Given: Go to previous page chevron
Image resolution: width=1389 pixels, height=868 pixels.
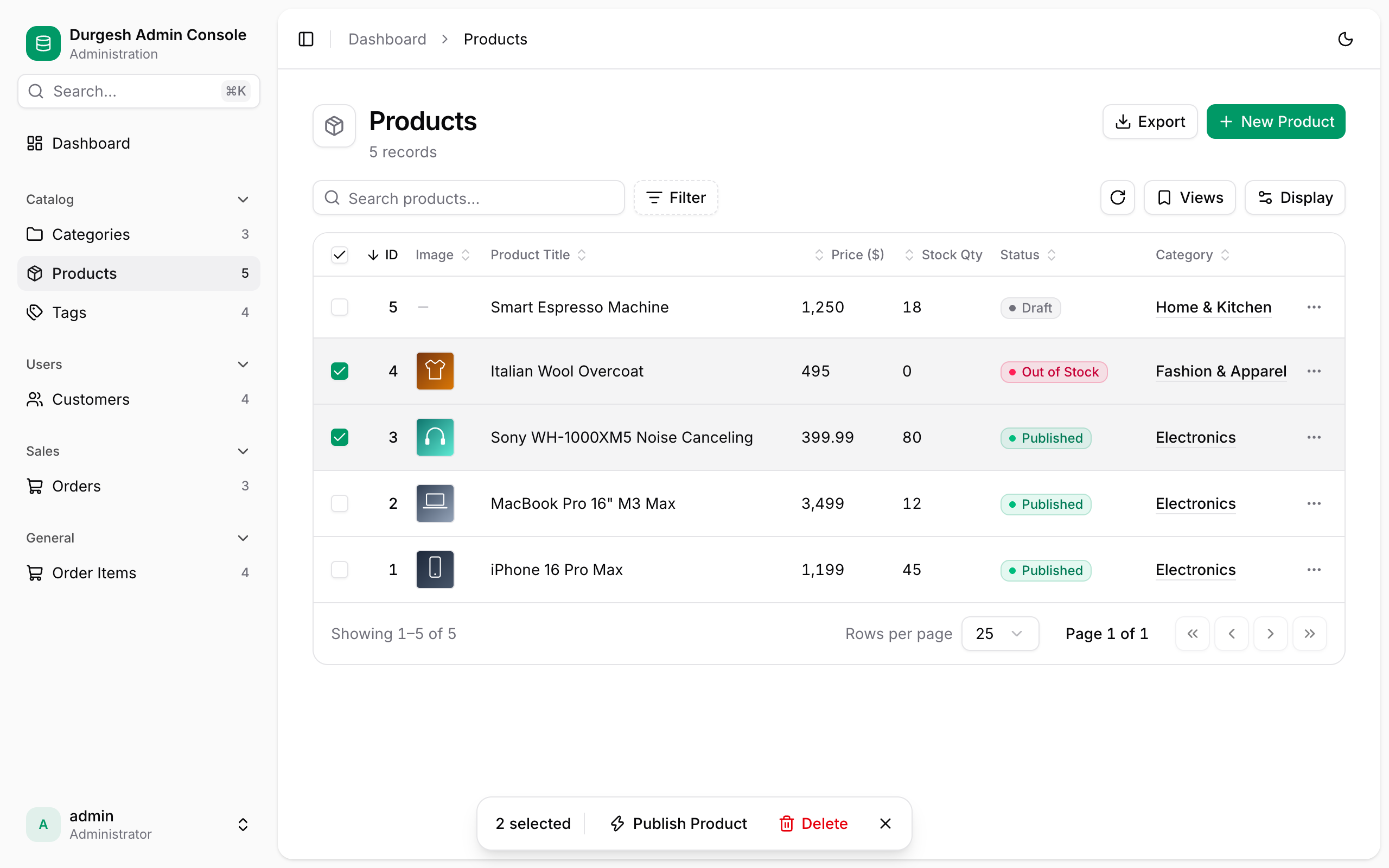Looking at the screenshot, I should click(x=1231, y=634).
